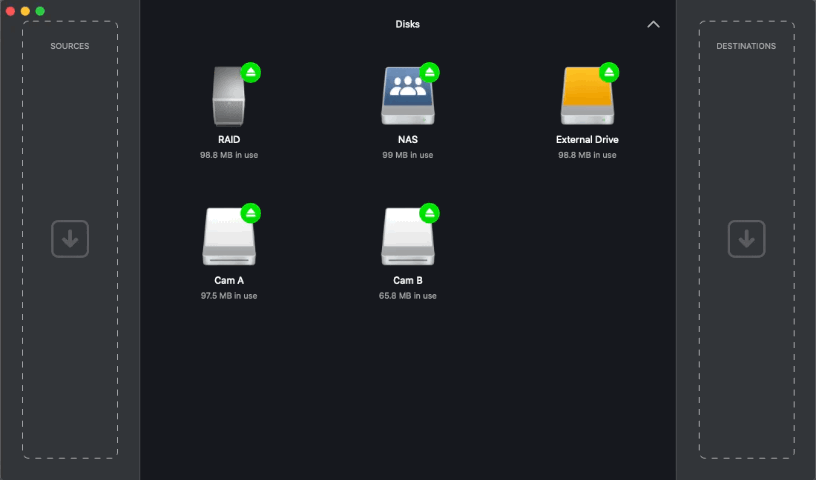
Task: Click '98.8 MB in use' under External Drive
Action: click(587, 155)
